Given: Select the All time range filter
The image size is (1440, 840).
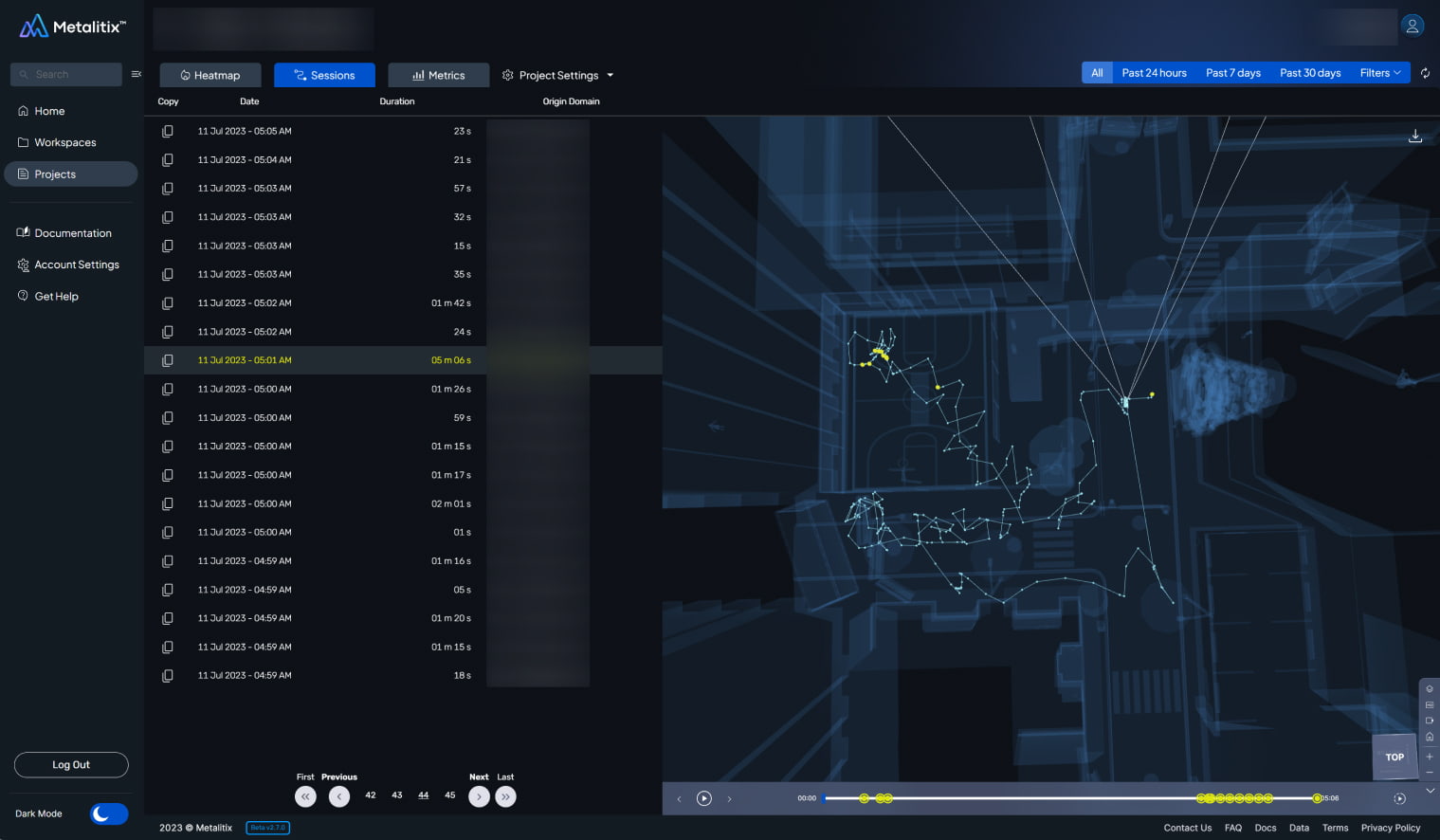Looking at the screenshot, I should click(x=1097, y=72).
